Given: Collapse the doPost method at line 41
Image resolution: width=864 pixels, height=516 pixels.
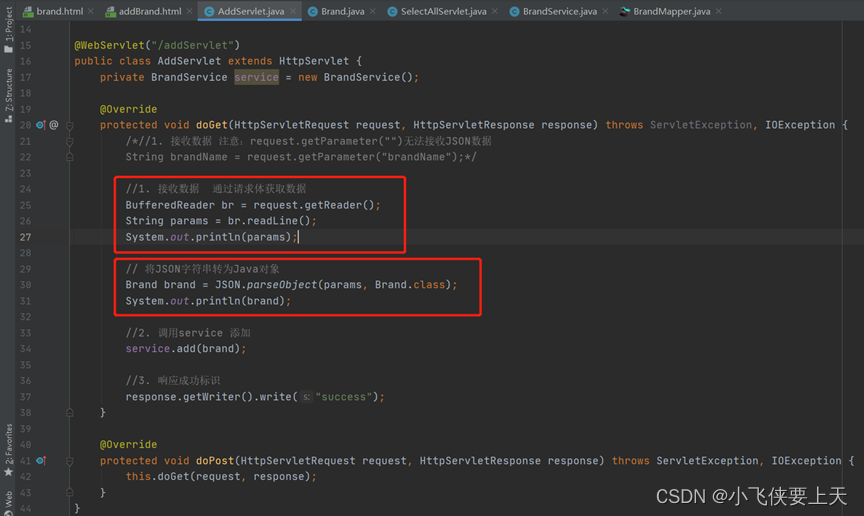Looking at the screenshot, I should click(69, 461).
